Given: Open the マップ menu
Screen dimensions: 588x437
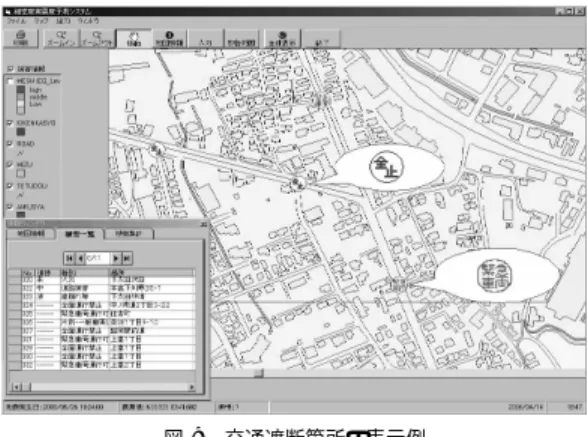Looking at the screenshot, I should [41, 21].
